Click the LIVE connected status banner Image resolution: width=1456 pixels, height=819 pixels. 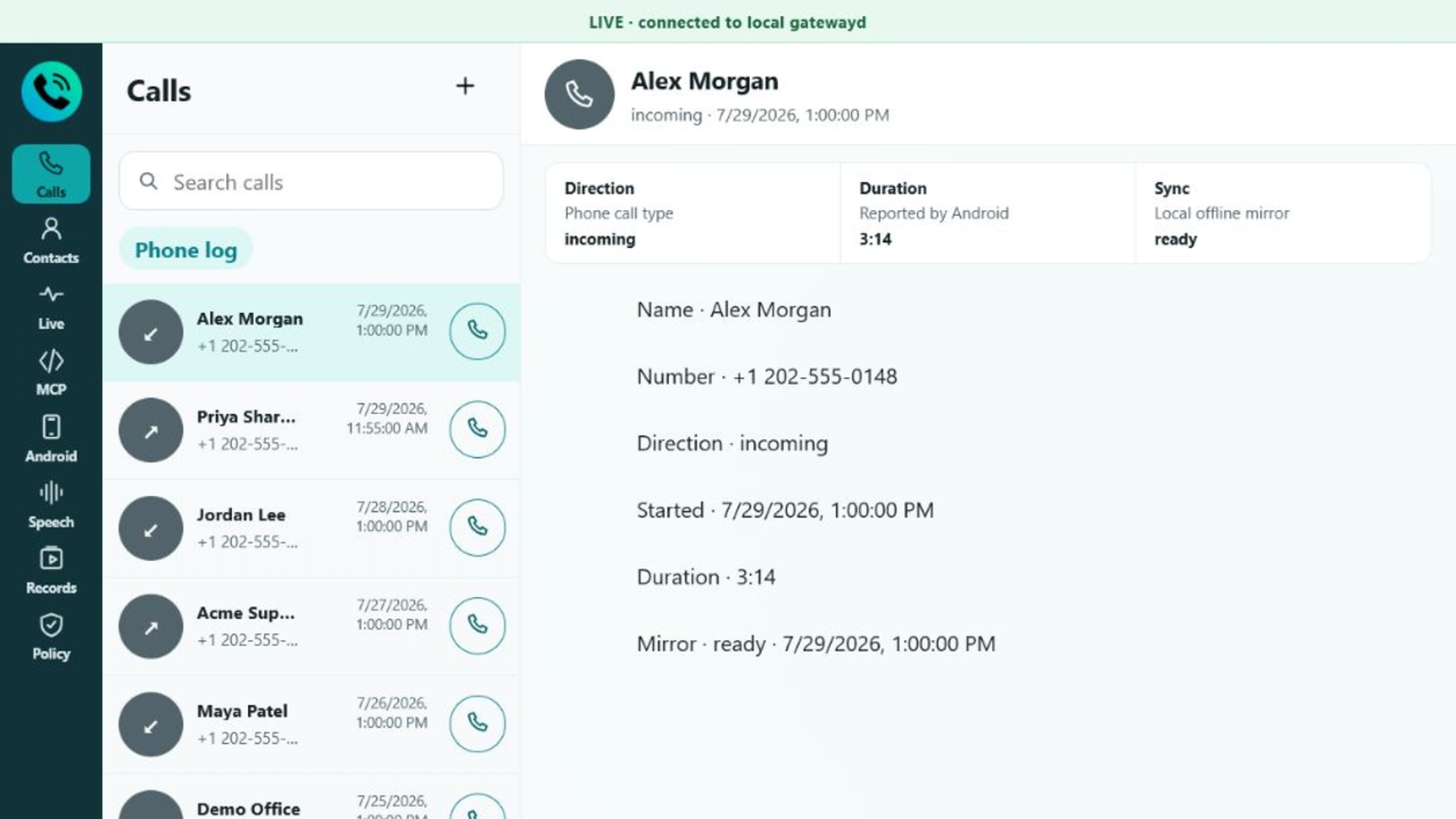coord(727,22)
